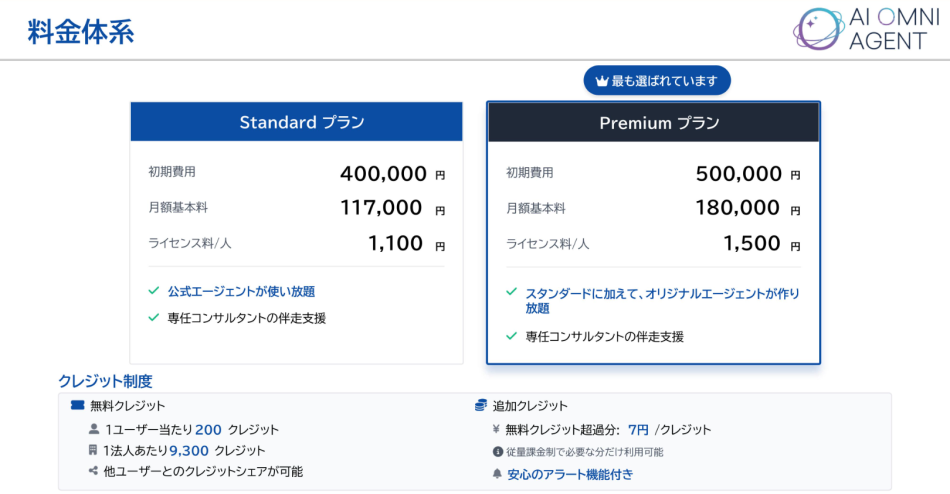Click the building icon beside 1法人あたり
The width and height of the screenshot is (950, 494).
93,450
